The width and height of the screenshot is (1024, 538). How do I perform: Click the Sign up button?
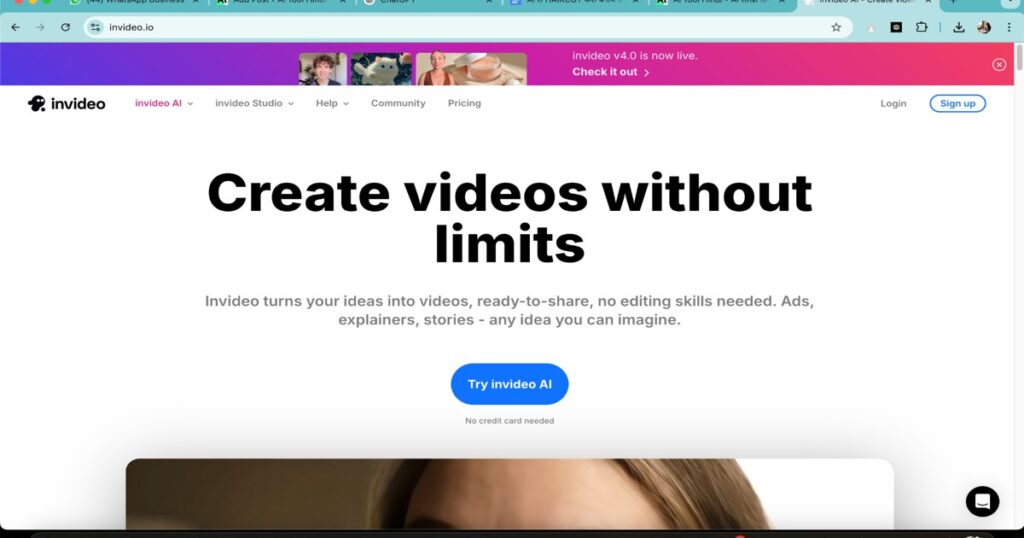tap(957, 103)
